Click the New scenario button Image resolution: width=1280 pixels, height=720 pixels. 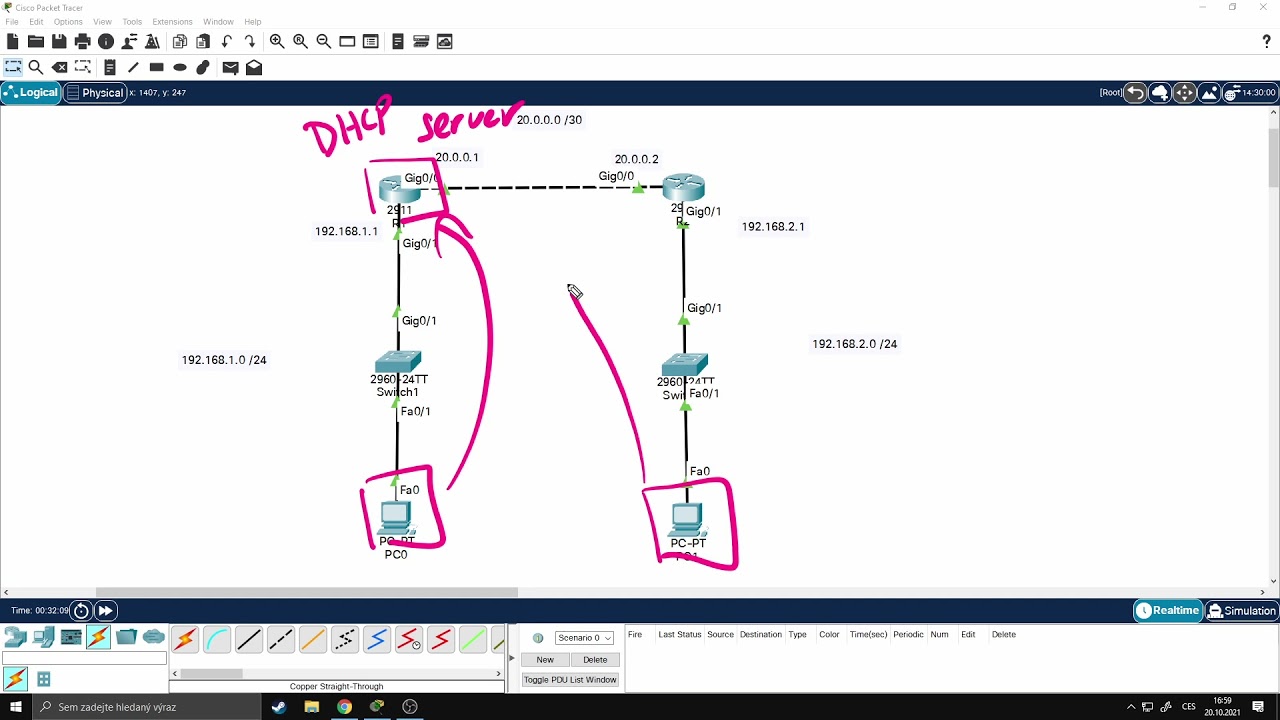(545, 660)
